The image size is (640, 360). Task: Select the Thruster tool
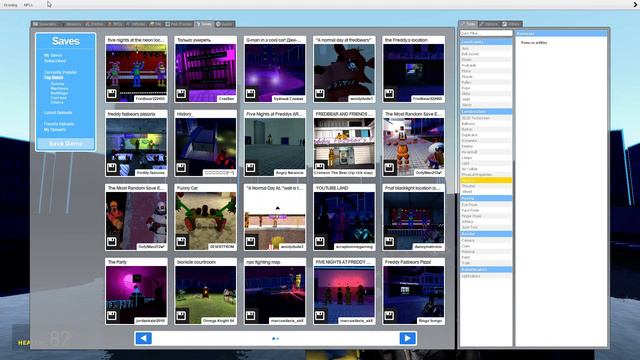tap(486, 186)
